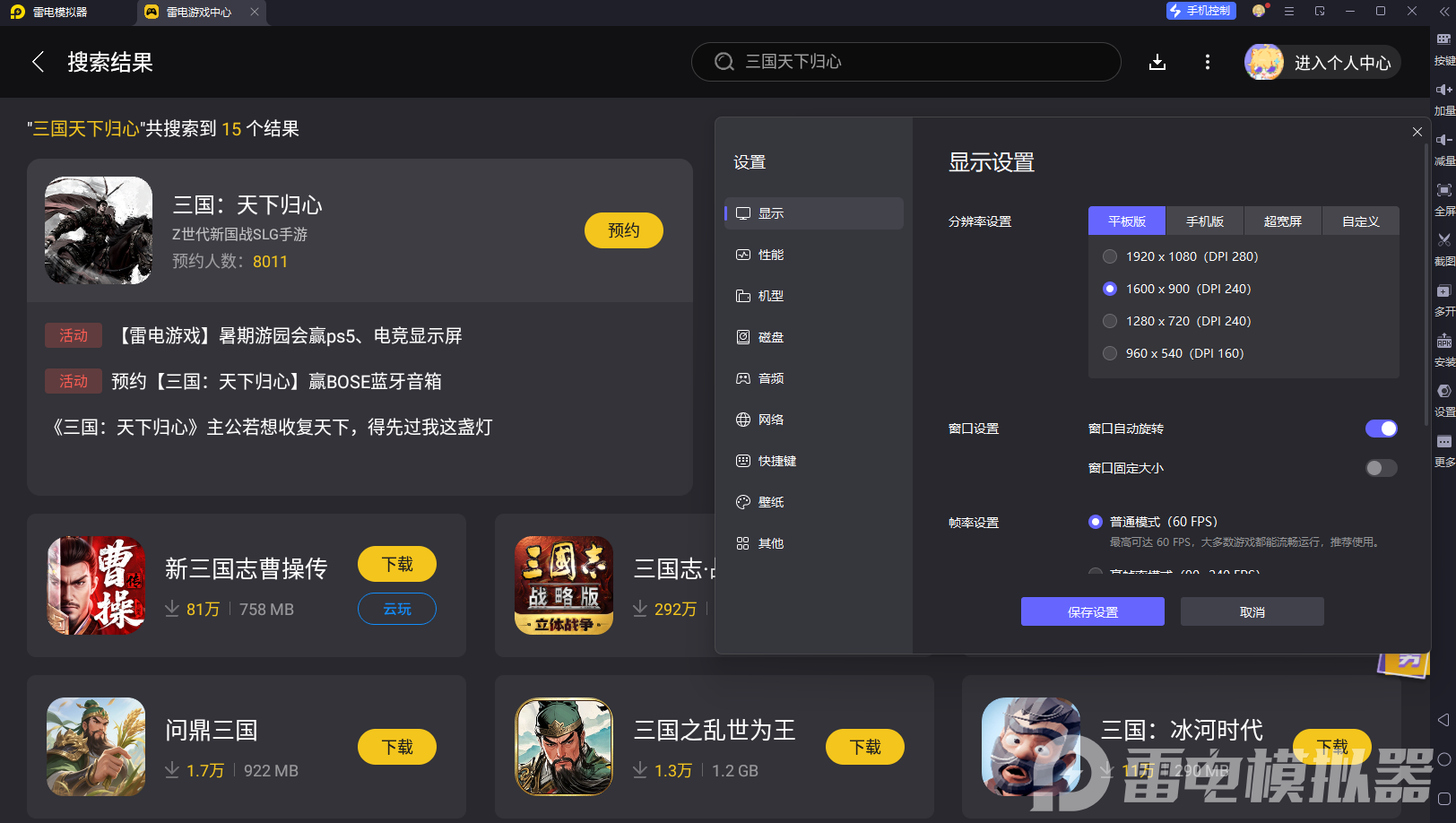Viewport: 1456px width, 823px height.
Task: Switch to 超宽屏 resolution tab
Action: [1283, 221]
